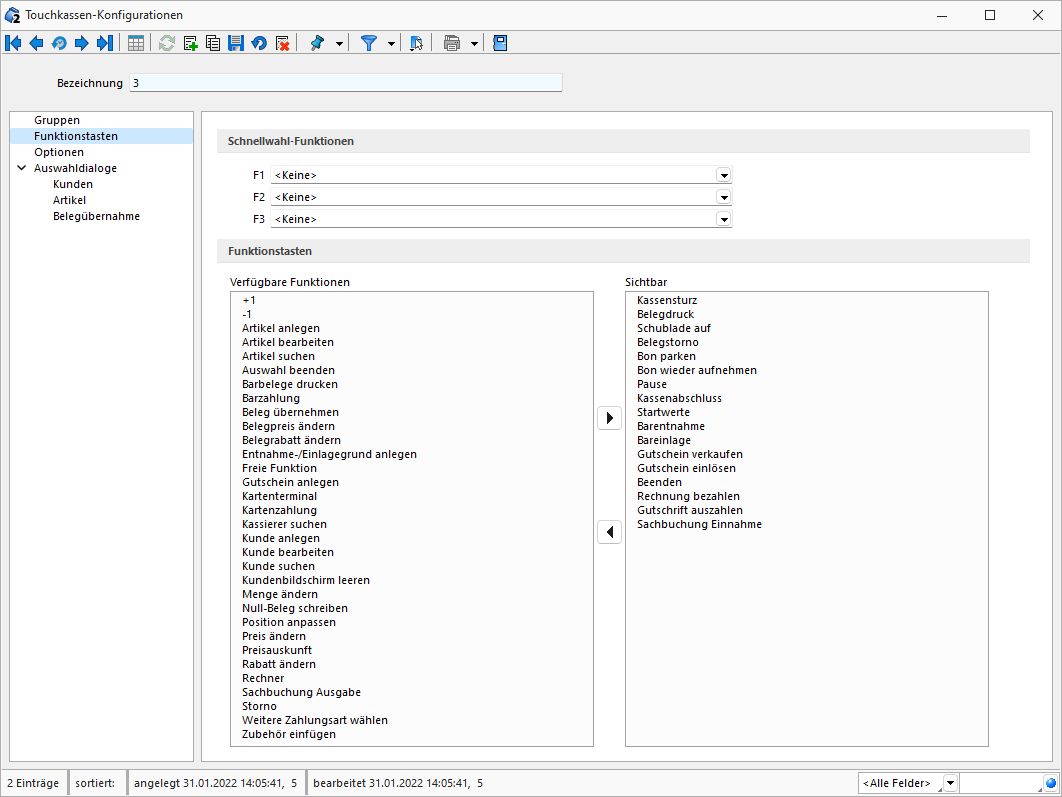Click the blue book icon in toolbar
Image resolution: width=1062 pixels, height=797 pixels.
click(x=500, y=43)
